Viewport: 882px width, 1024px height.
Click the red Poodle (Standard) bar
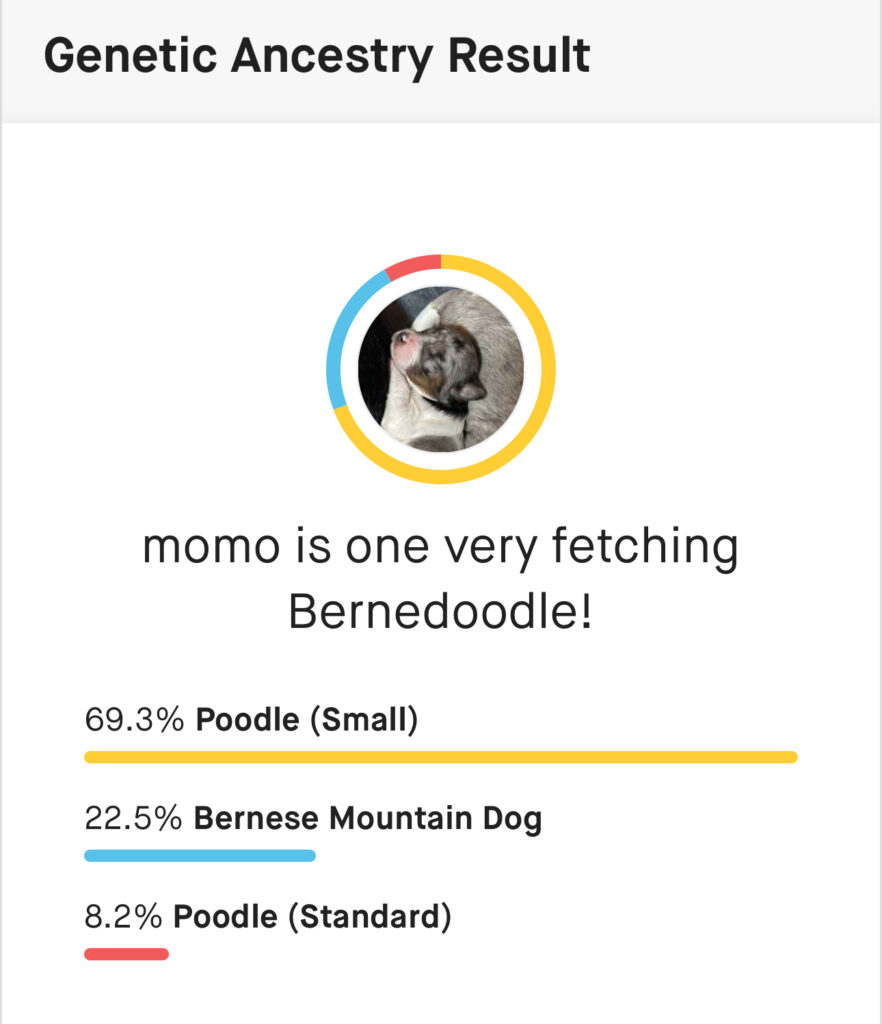pos(126,954)
